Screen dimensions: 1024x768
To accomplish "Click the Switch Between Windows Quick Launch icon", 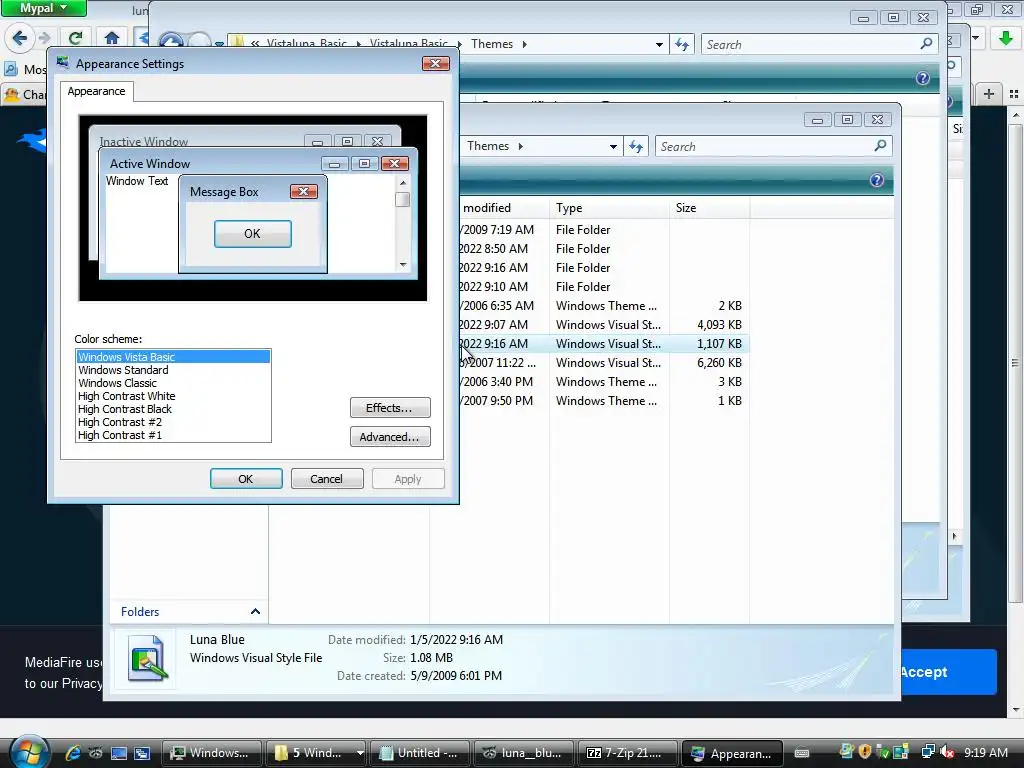I will 142,753.
